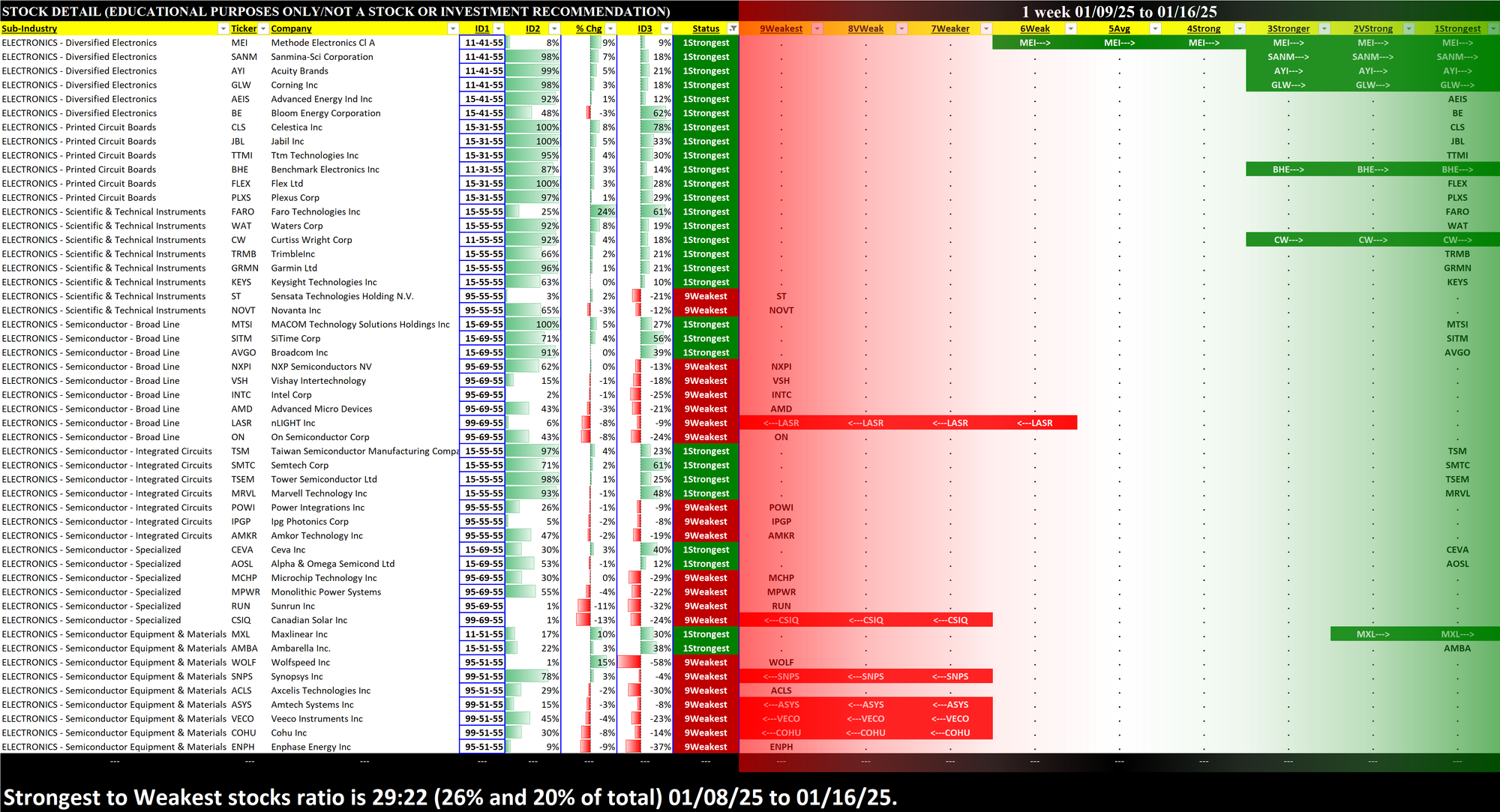Click the 4Strong column header text
1500x812 pixels.
pos(1203,28)
